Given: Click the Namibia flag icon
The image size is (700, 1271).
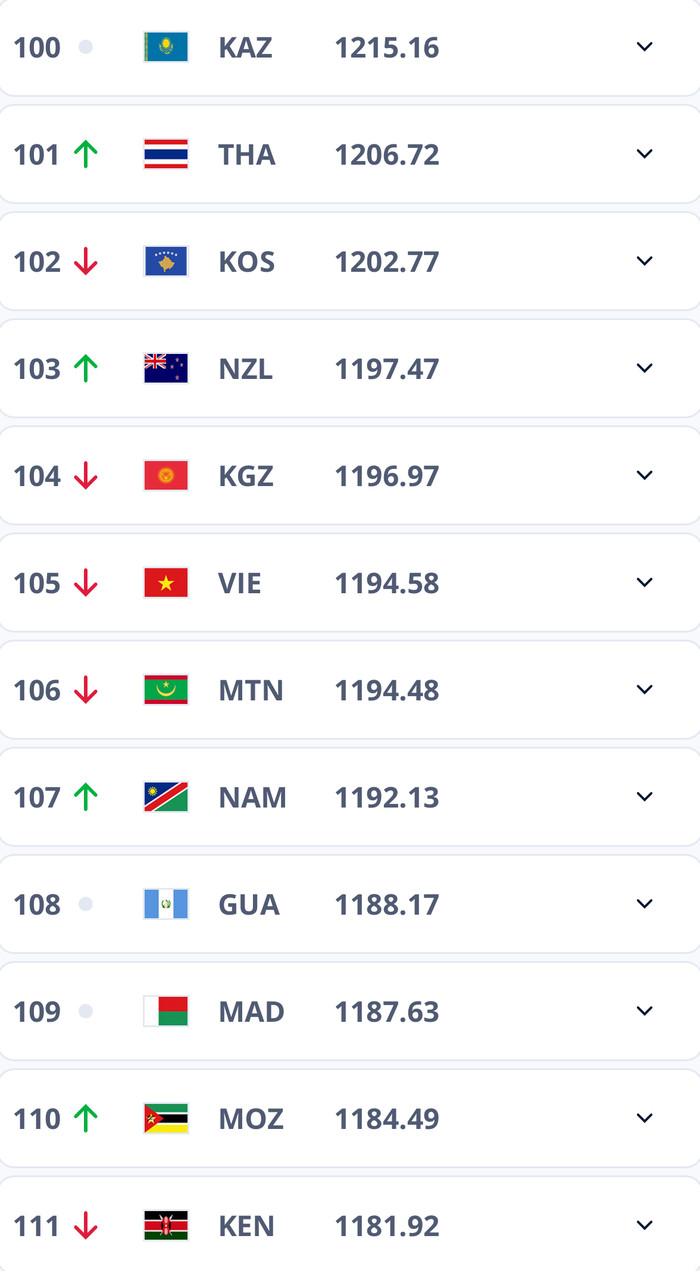Looking at the screenshot, I should coord(164,797).
